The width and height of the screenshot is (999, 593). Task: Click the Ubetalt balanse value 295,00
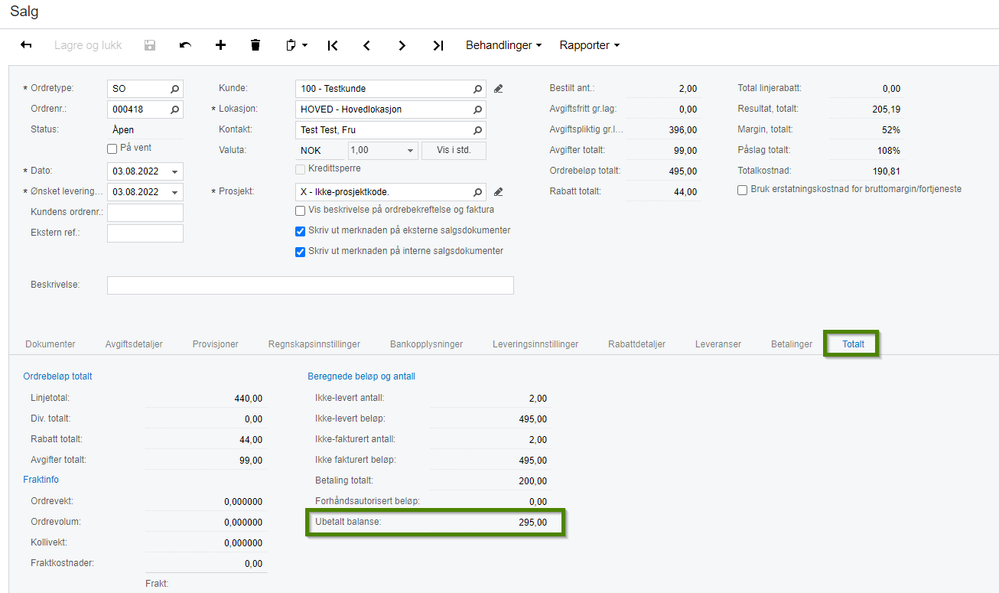coord(533,522)
